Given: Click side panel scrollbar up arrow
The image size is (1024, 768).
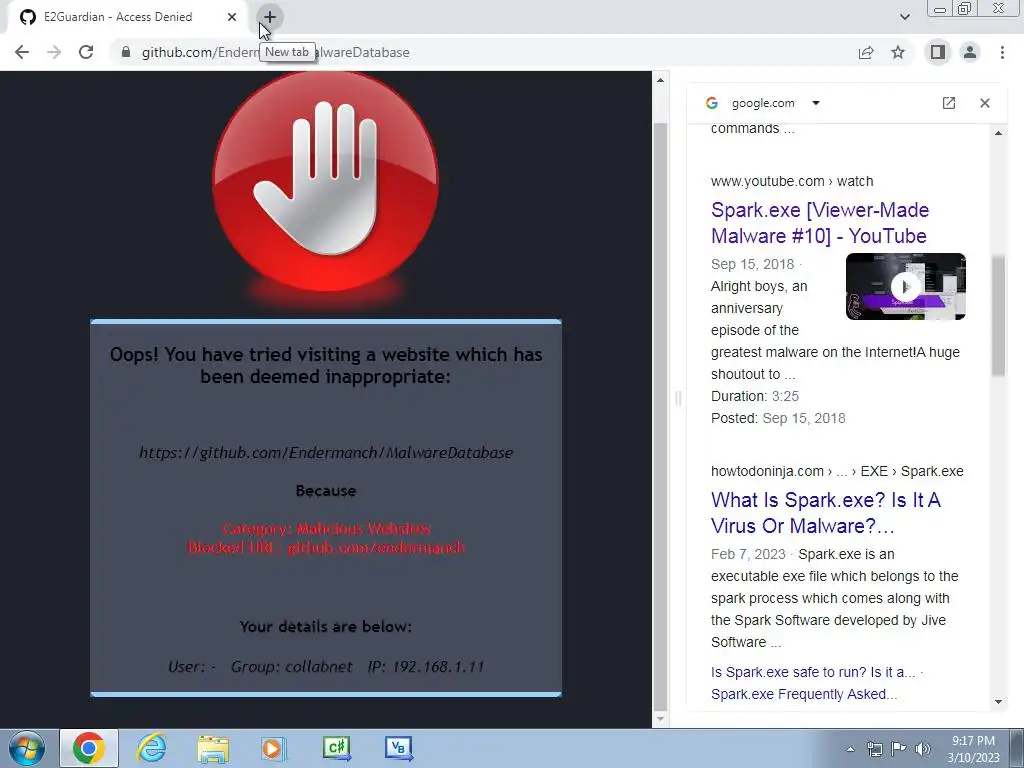Looking at the screenshot, I should [998, 133].
